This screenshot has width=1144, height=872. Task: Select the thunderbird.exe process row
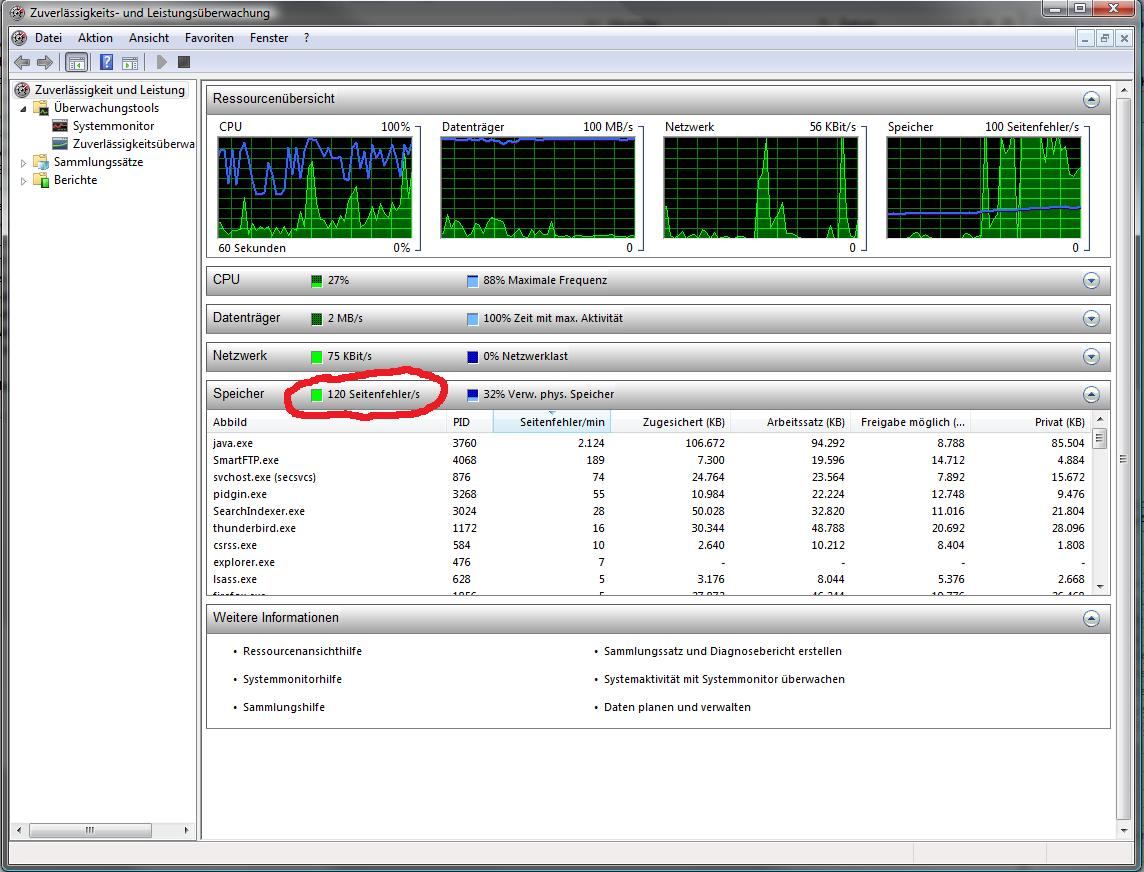[649, 528]
